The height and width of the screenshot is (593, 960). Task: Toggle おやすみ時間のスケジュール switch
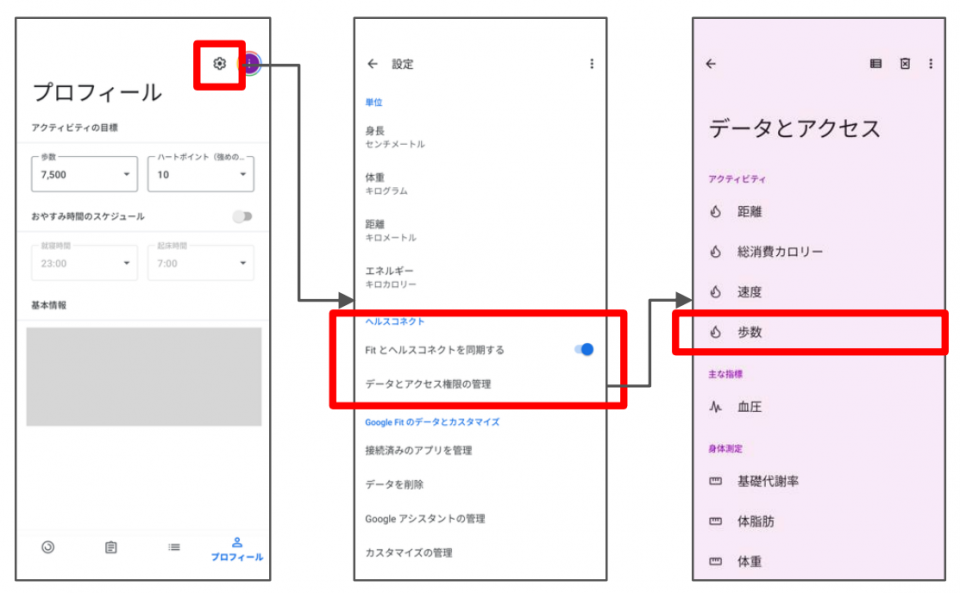coord(242,217)
